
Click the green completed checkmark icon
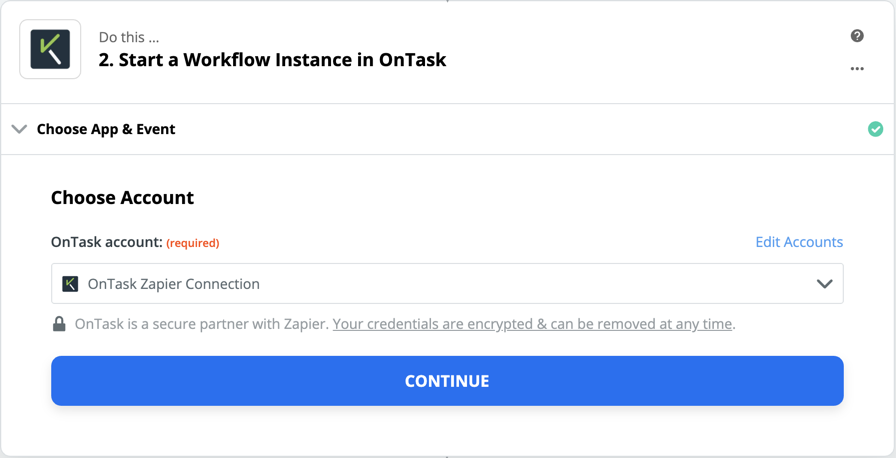pyautogui.click(x=875, y=130)
